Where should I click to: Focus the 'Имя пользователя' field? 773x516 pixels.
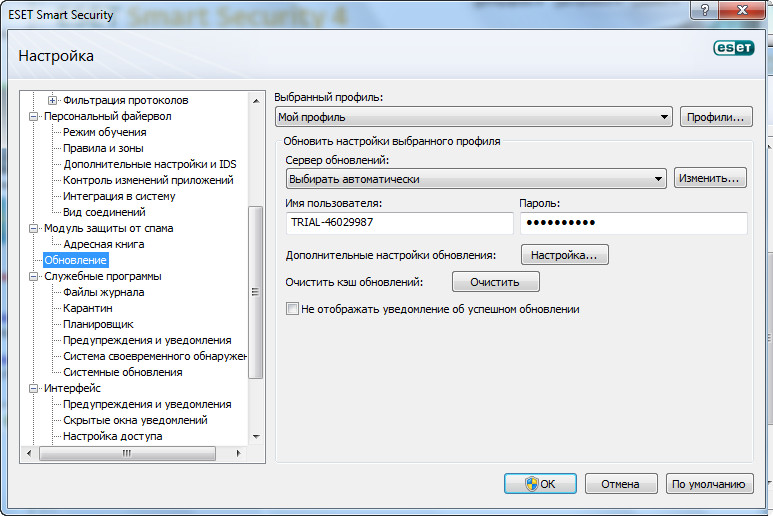(399, 223)
